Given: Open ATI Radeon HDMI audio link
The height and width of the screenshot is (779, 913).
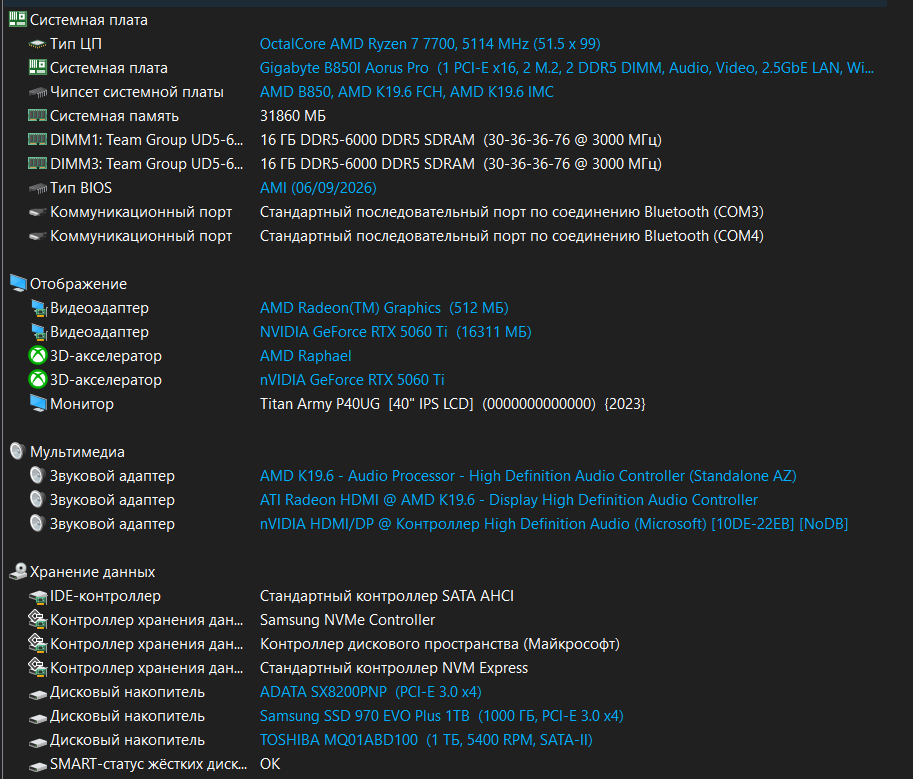Looking at the screenshot, I should pyautogui.click(x=508, y=499).
